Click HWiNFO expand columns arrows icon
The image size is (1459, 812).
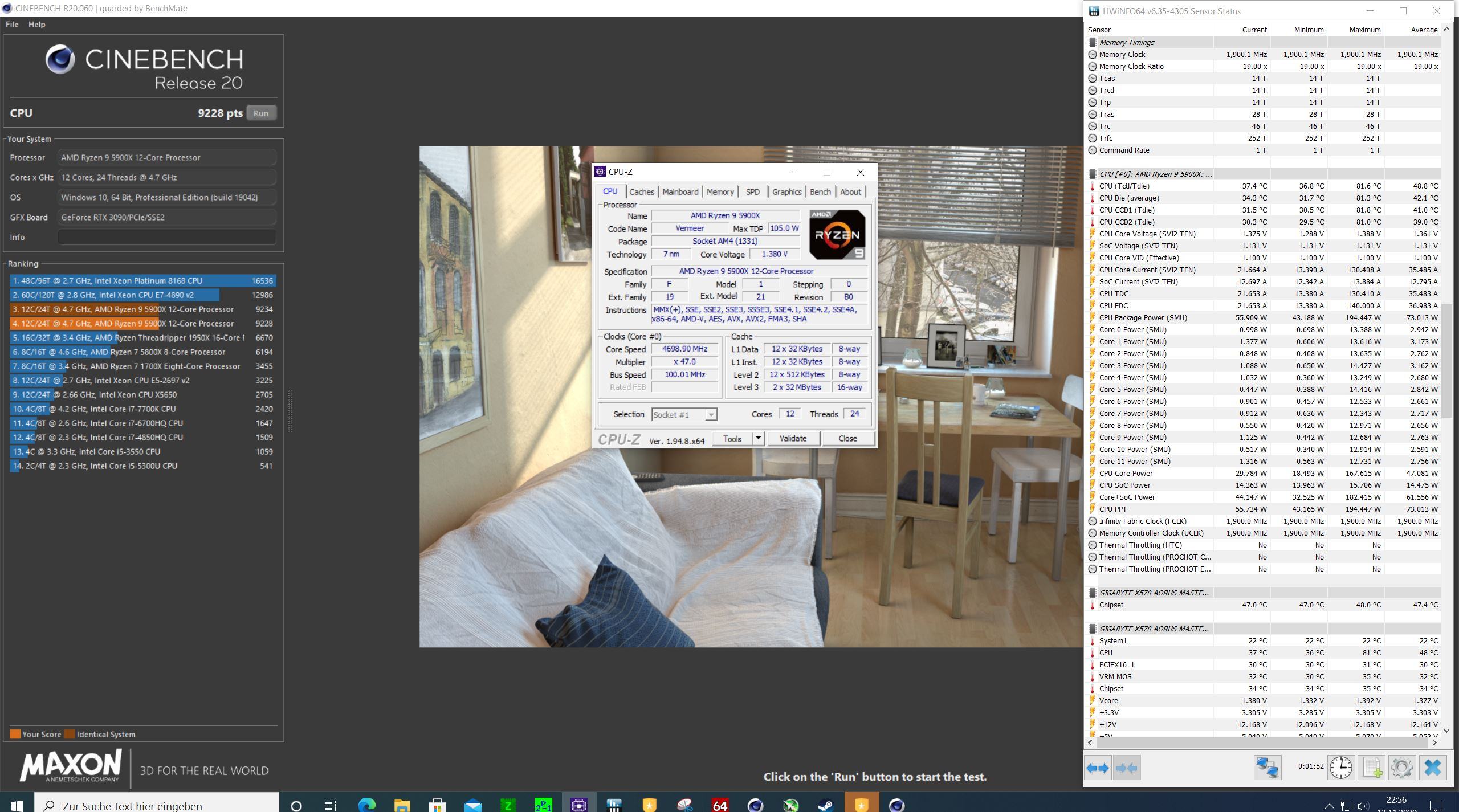tap(1097, 768)
